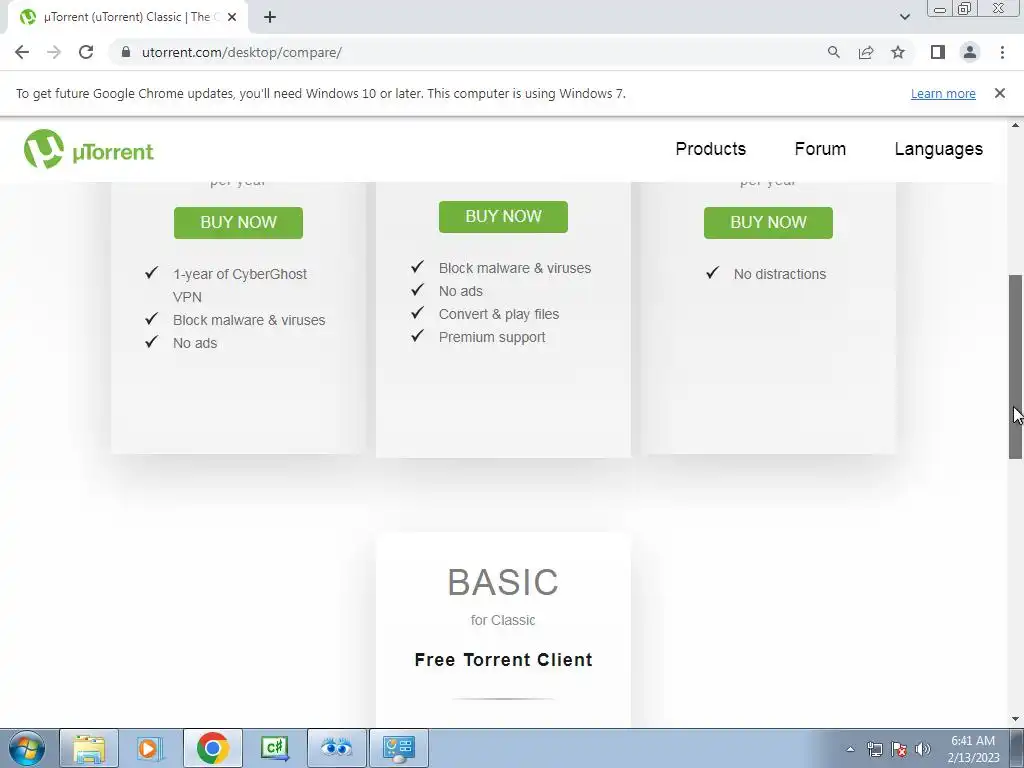The image size is (1024, 768).
Task: Open the Products menu
Action: point(711,149)
